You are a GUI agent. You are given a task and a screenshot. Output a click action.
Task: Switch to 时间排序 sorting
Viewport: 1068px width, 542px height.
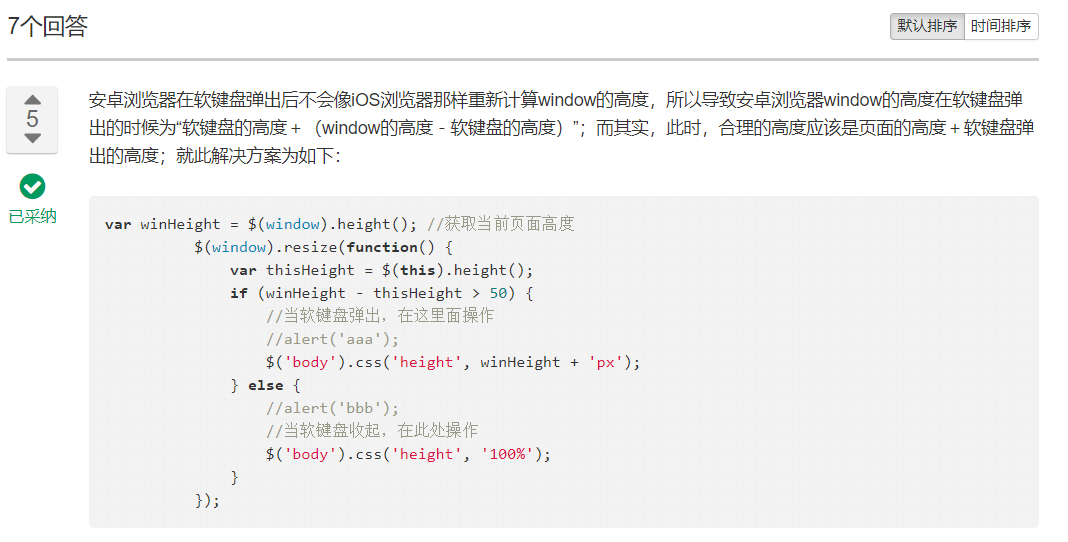1001,27
